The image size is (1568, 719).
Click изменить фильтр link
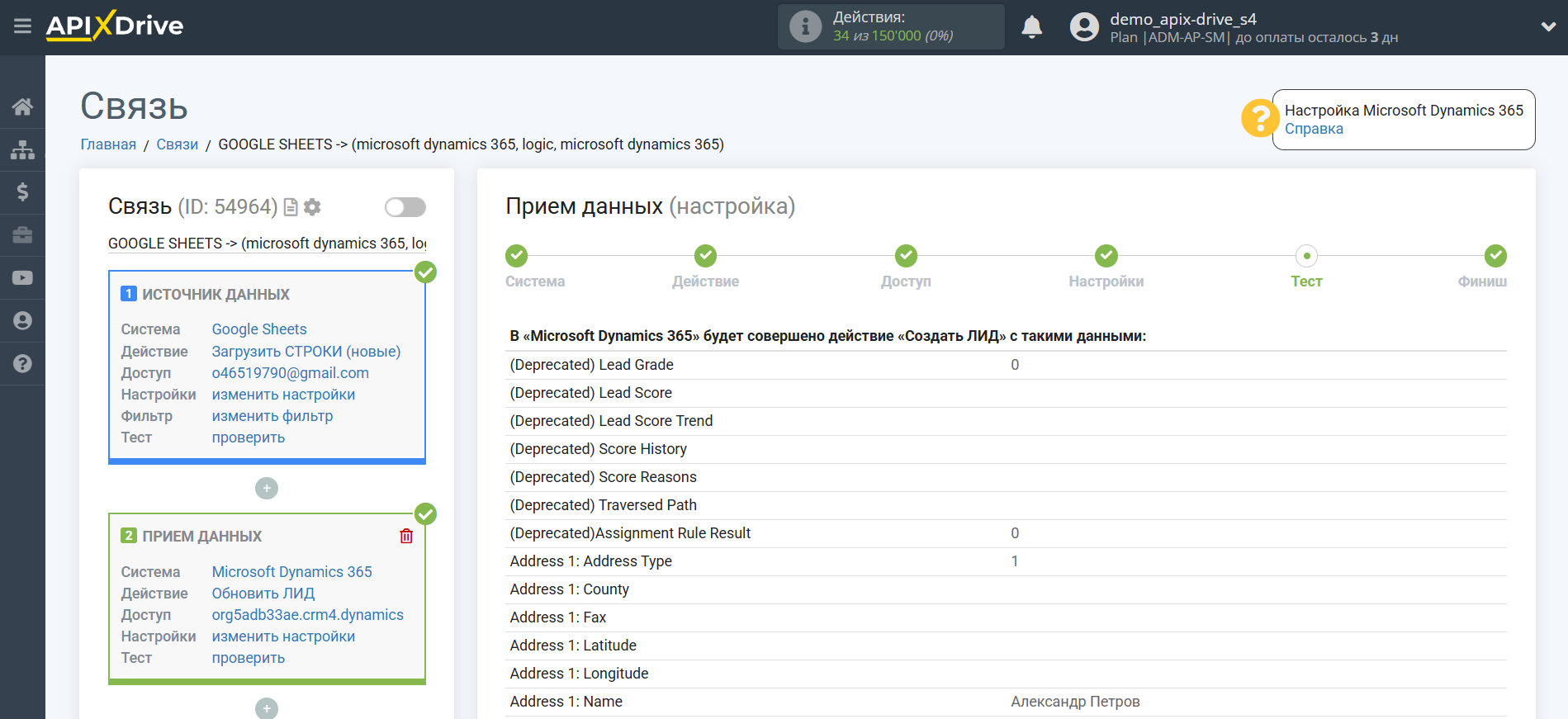272,416
